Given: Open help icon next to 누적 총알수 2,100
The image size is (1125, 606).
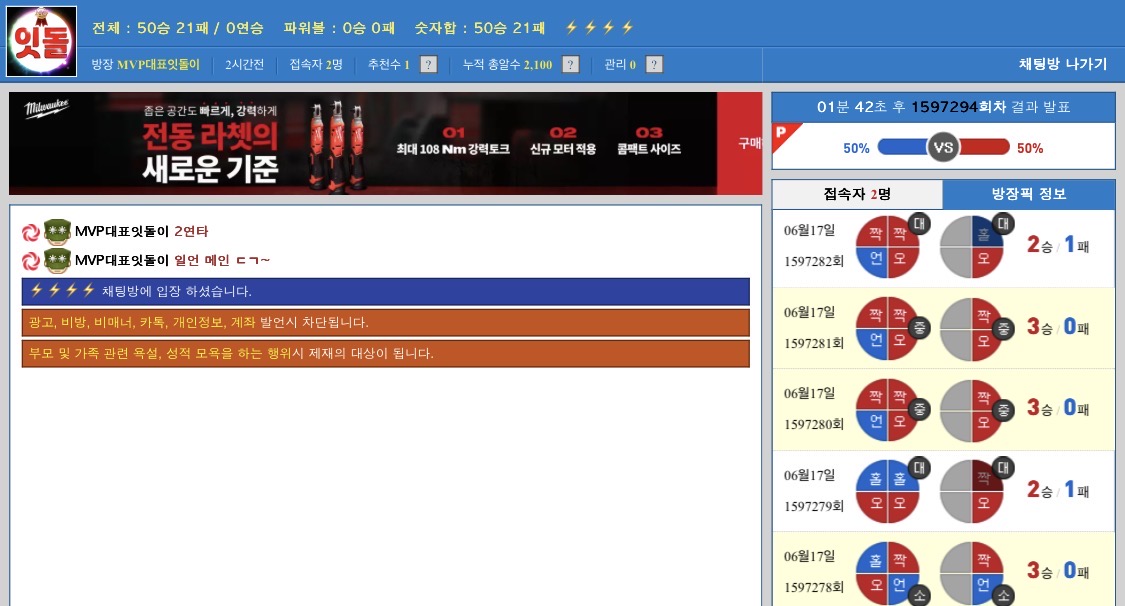Looking at the screenshot, I should pos(570,65).
